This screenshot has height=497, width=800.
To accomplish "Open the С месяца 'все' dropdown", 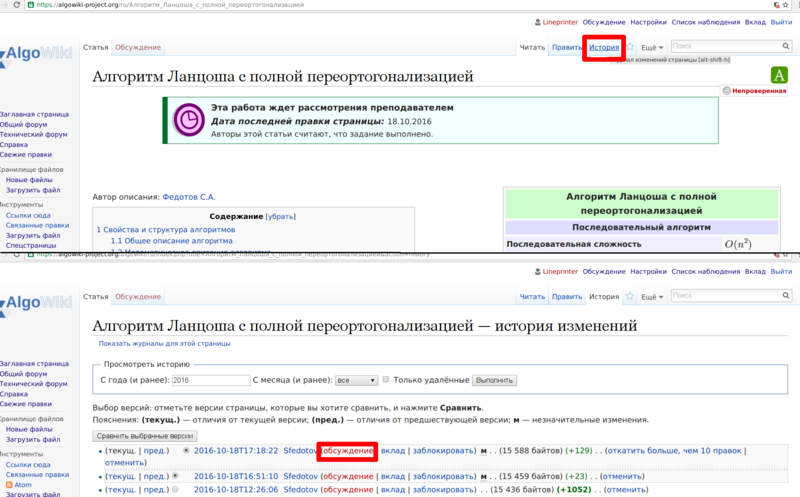I will pos(356,380).
